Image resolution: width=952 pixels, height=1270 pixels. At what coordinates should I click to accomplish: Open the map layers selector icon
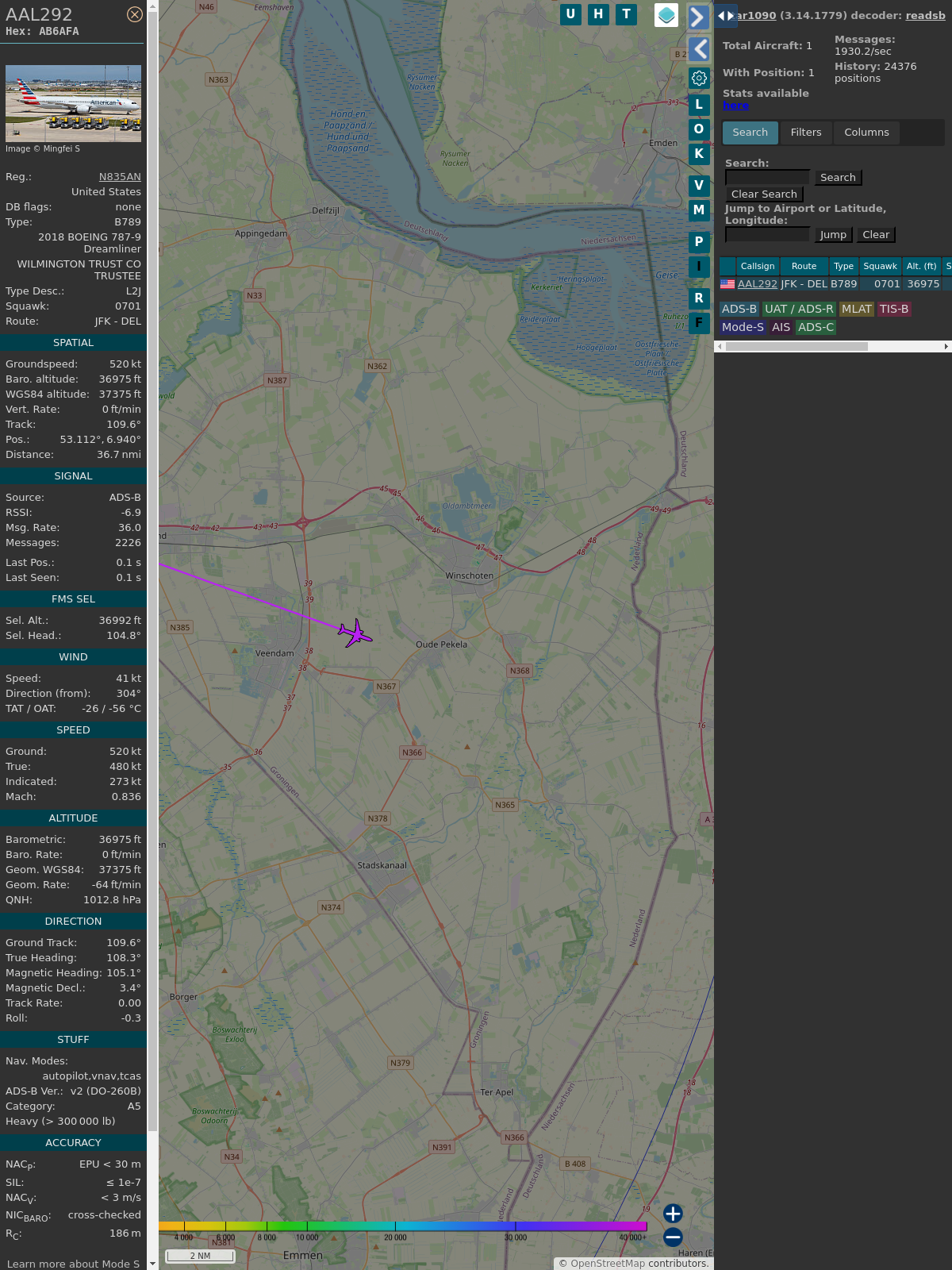tap(666, 15)
